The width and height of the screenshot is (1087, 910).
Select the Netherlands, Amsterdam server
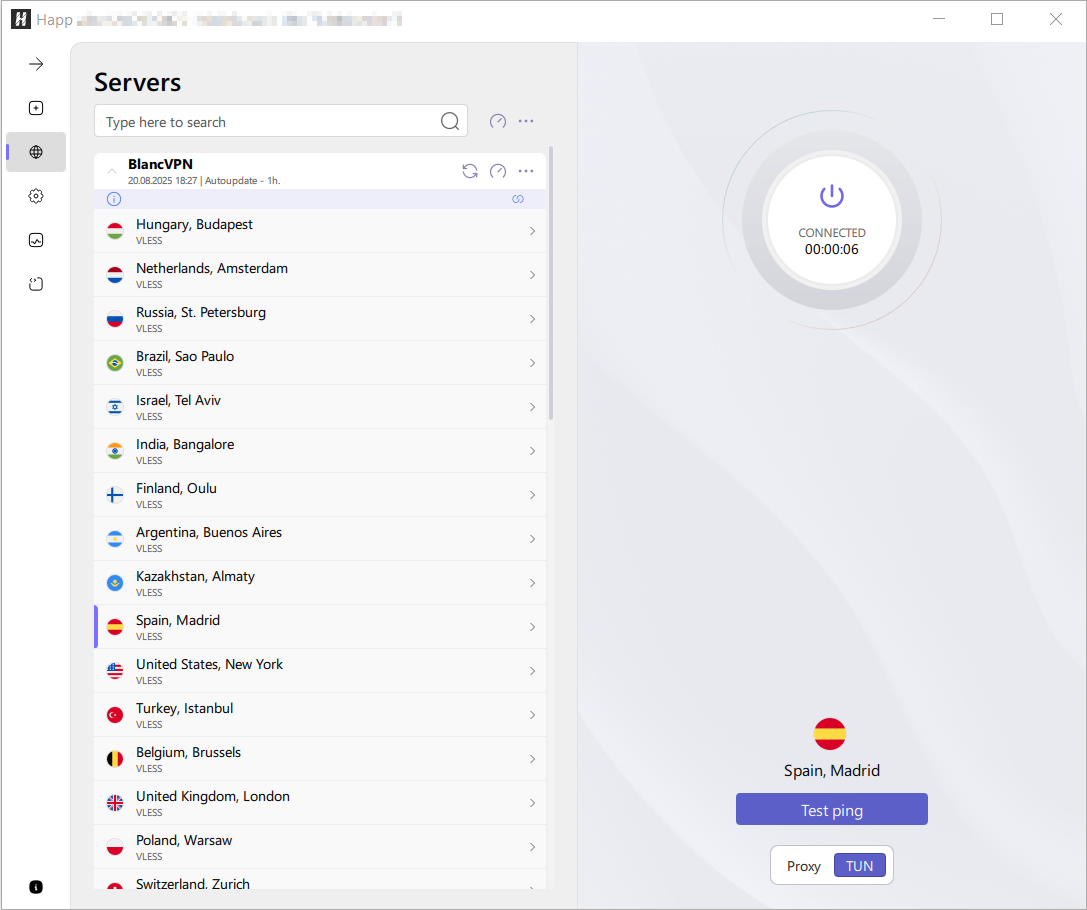pyautogui.click(x=300, y=275)
